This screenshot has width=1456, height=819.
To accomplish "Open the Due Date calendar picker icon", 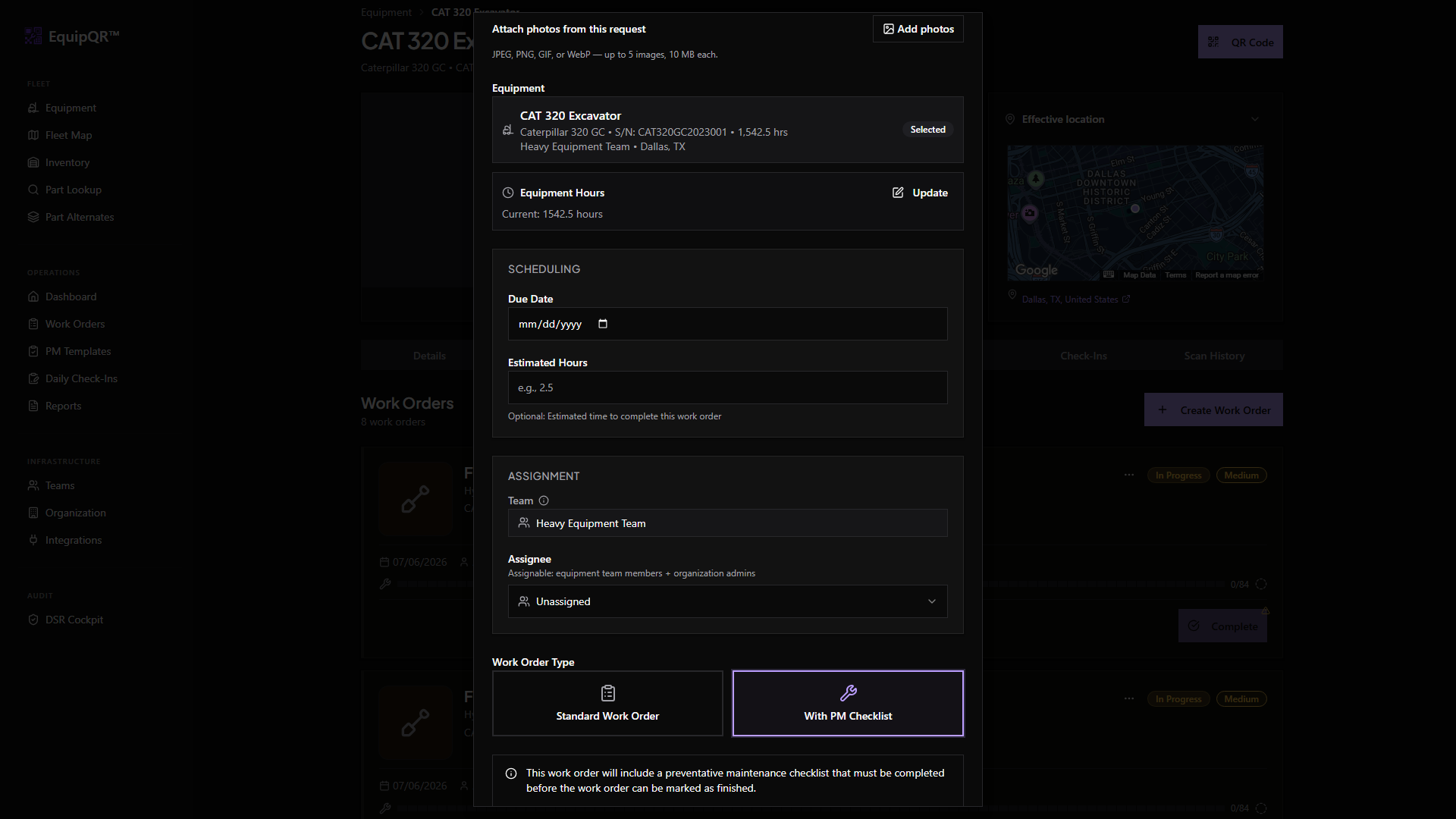I will [603, 324].
